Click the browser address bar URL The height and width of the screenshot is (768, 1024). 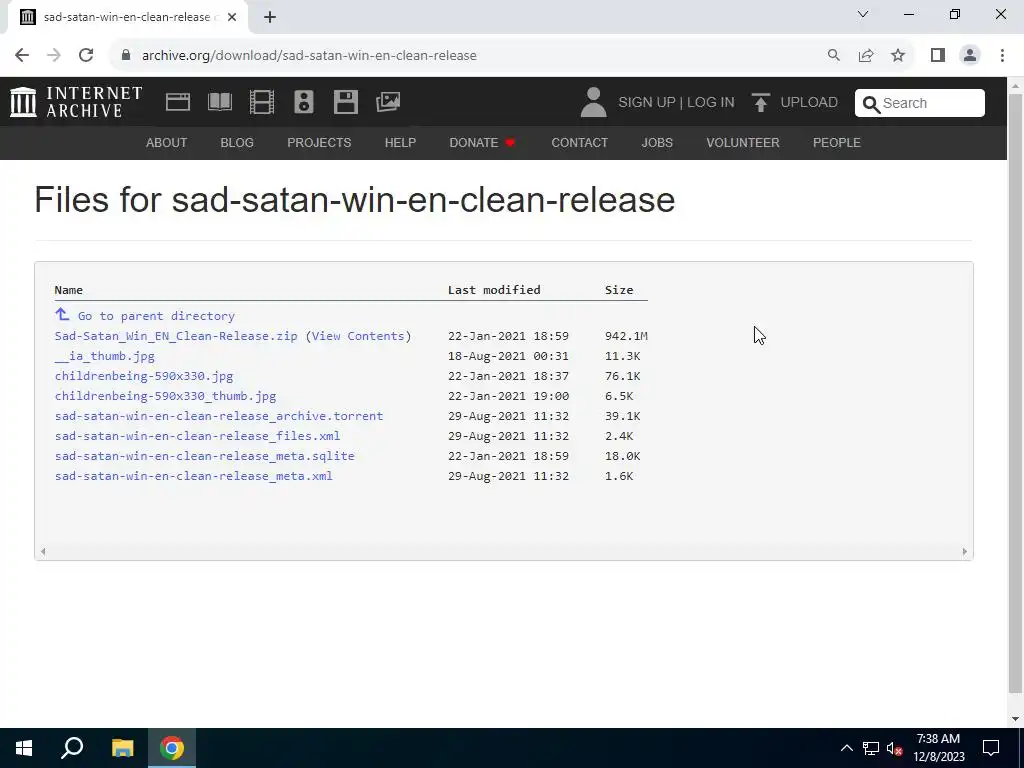coord(309,56)
